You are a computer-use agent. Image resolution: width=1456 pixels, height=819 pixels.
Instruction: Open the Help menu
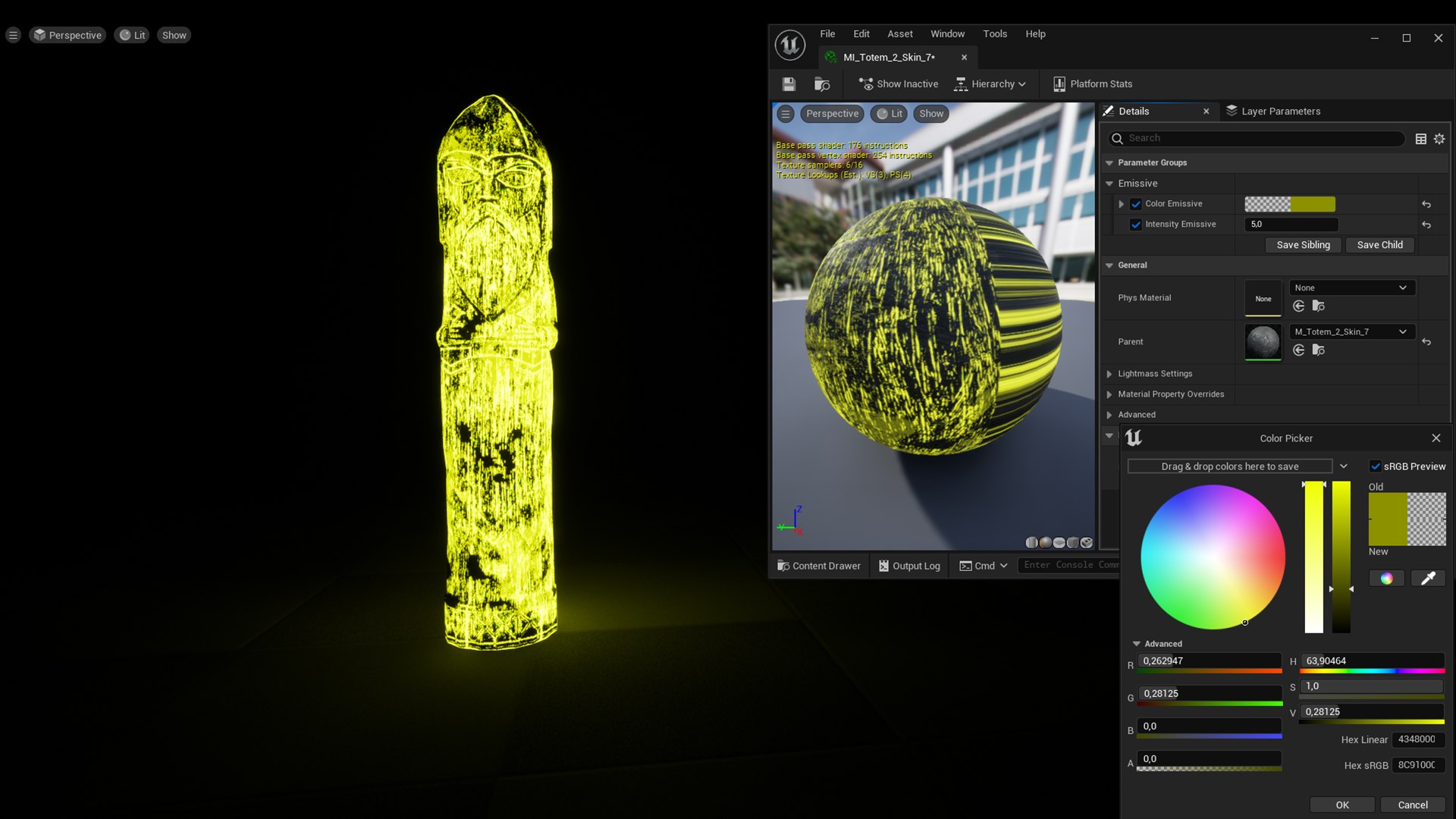pyautogui.click(x=1035, y=34)
